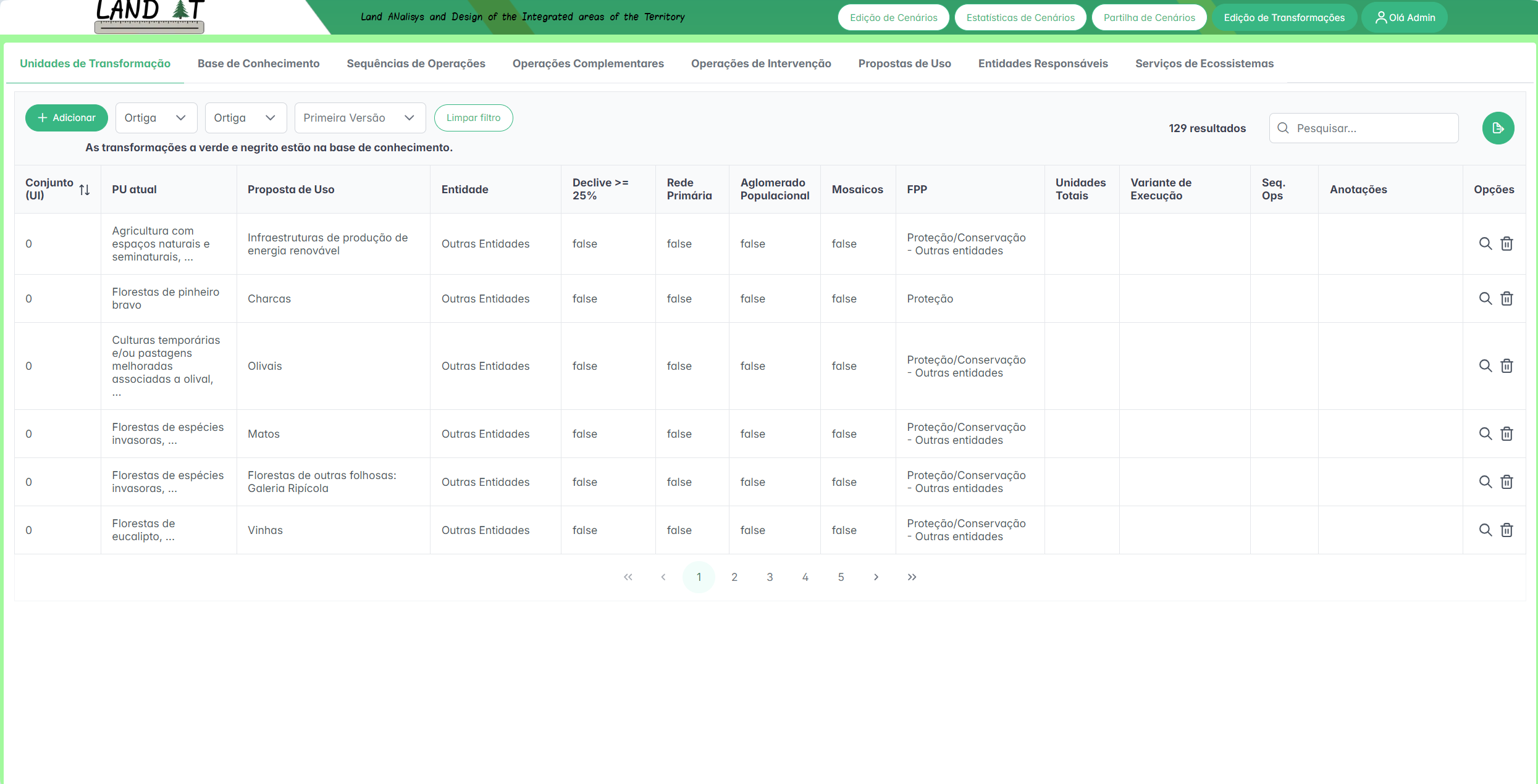Click Limpar filtro button
The width and height of the screenshot is (1538, 784).
pyautogui.click(x=473, y=118)
